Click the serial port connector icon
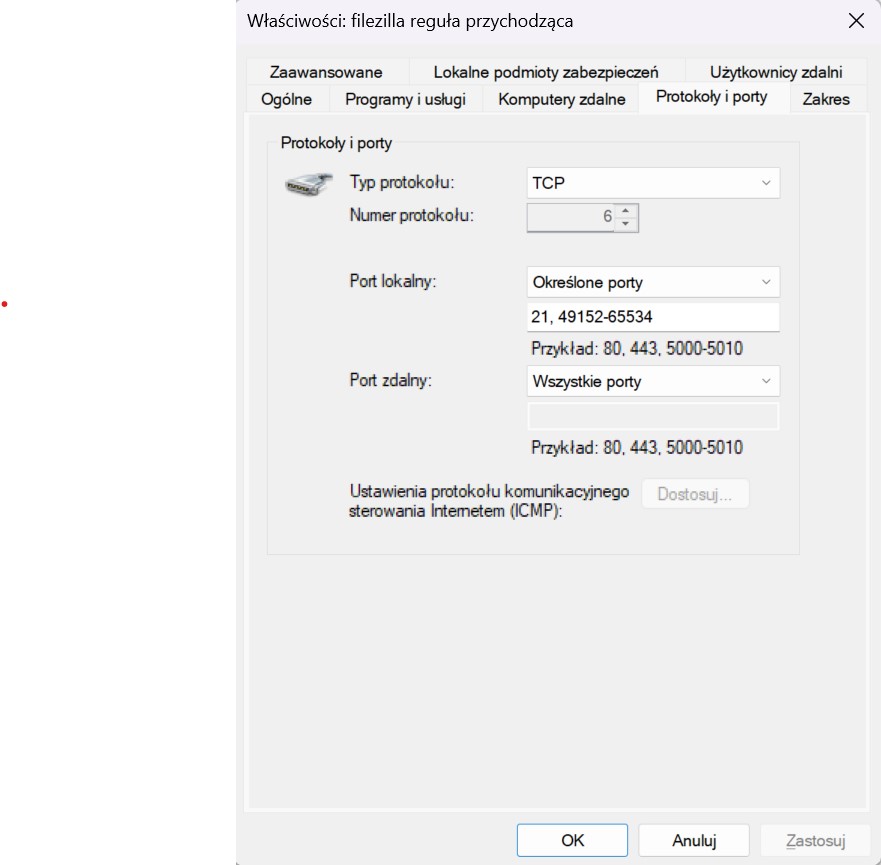The height and width of the screenshot is (865, 881). [x=306, y=185]
